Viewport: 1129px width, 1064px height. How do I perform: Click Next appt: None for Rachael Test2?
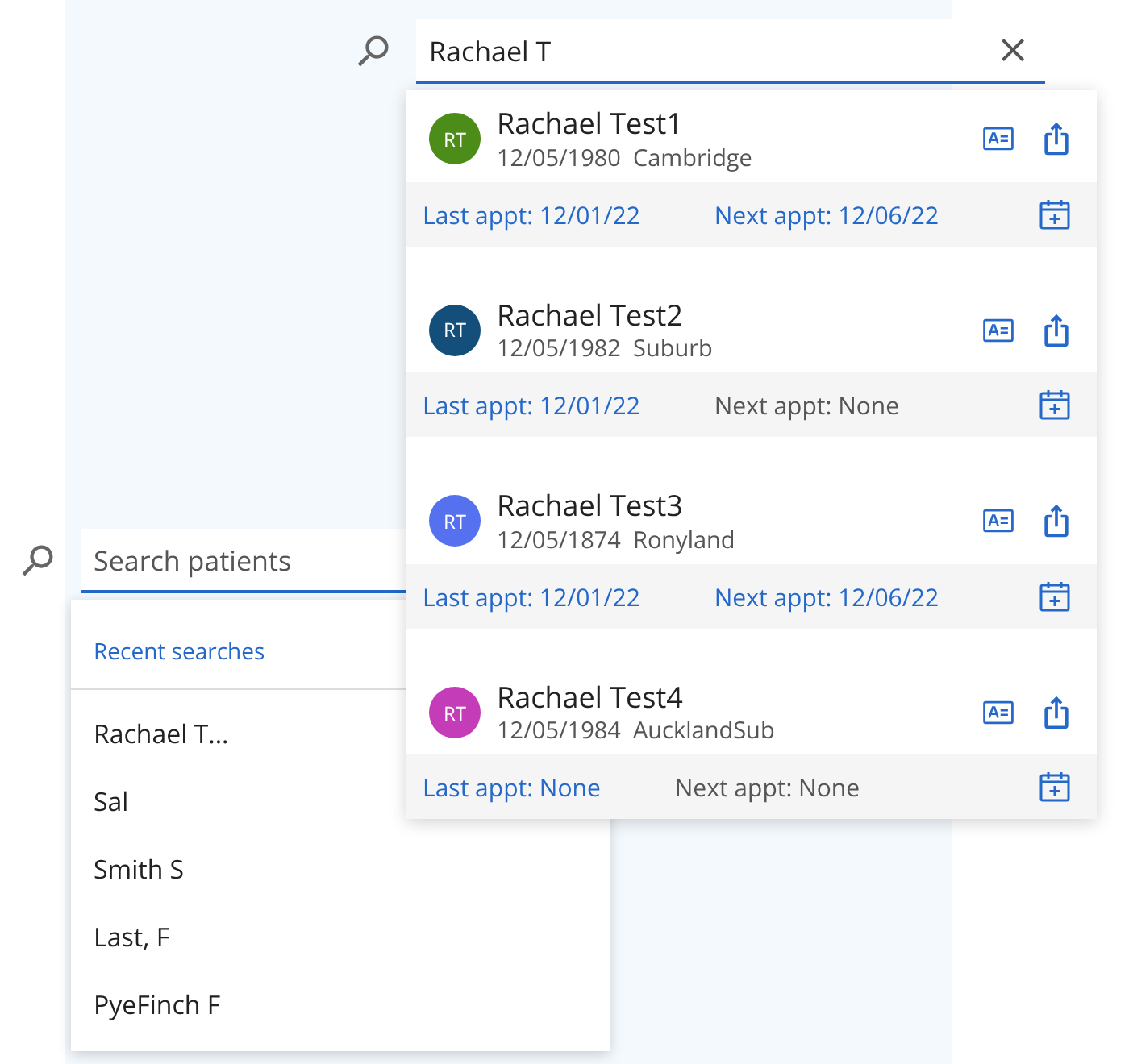[x=806, y=406]
